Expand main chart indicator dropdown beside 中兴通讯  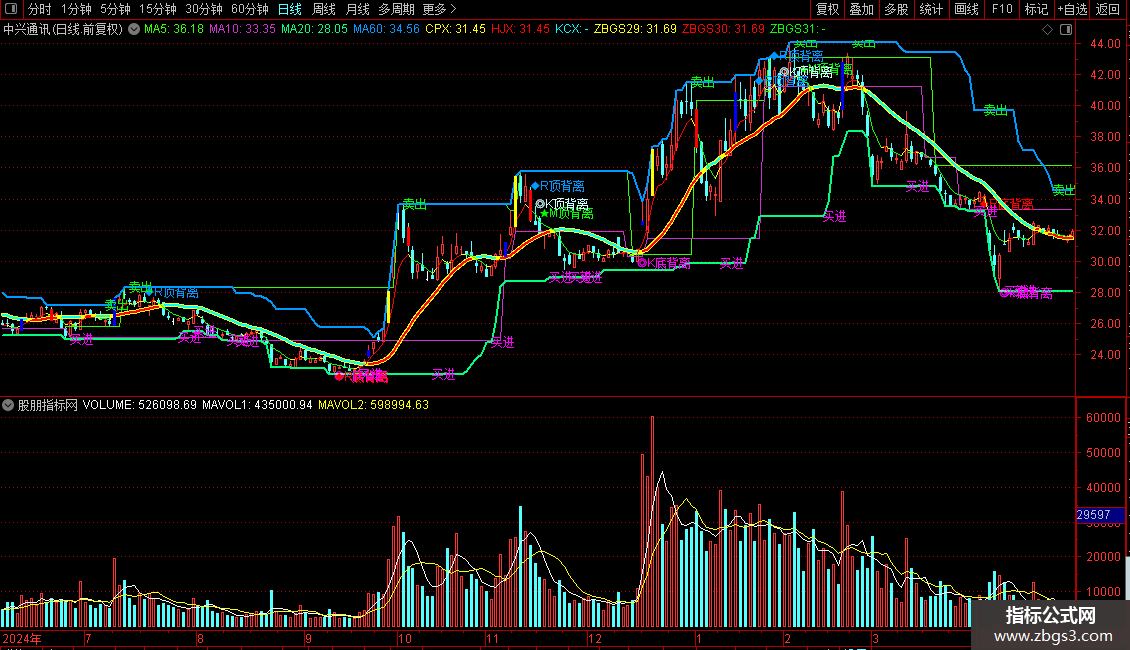(x=134, y=29)
